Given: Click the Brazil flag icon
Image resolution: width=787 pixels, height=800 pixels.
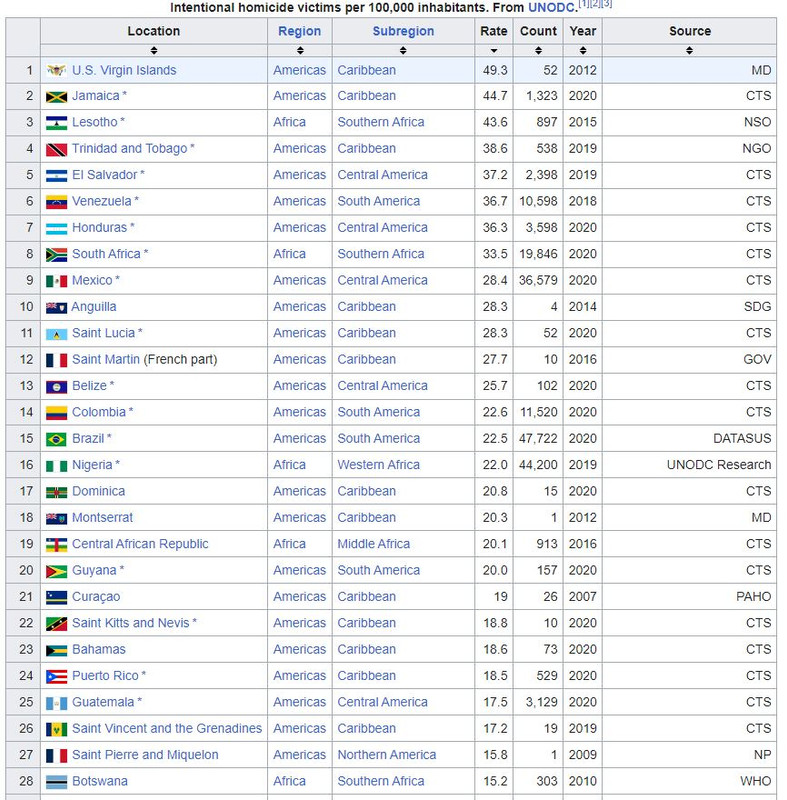Looking at the screenshot, I should click(56, 439).
